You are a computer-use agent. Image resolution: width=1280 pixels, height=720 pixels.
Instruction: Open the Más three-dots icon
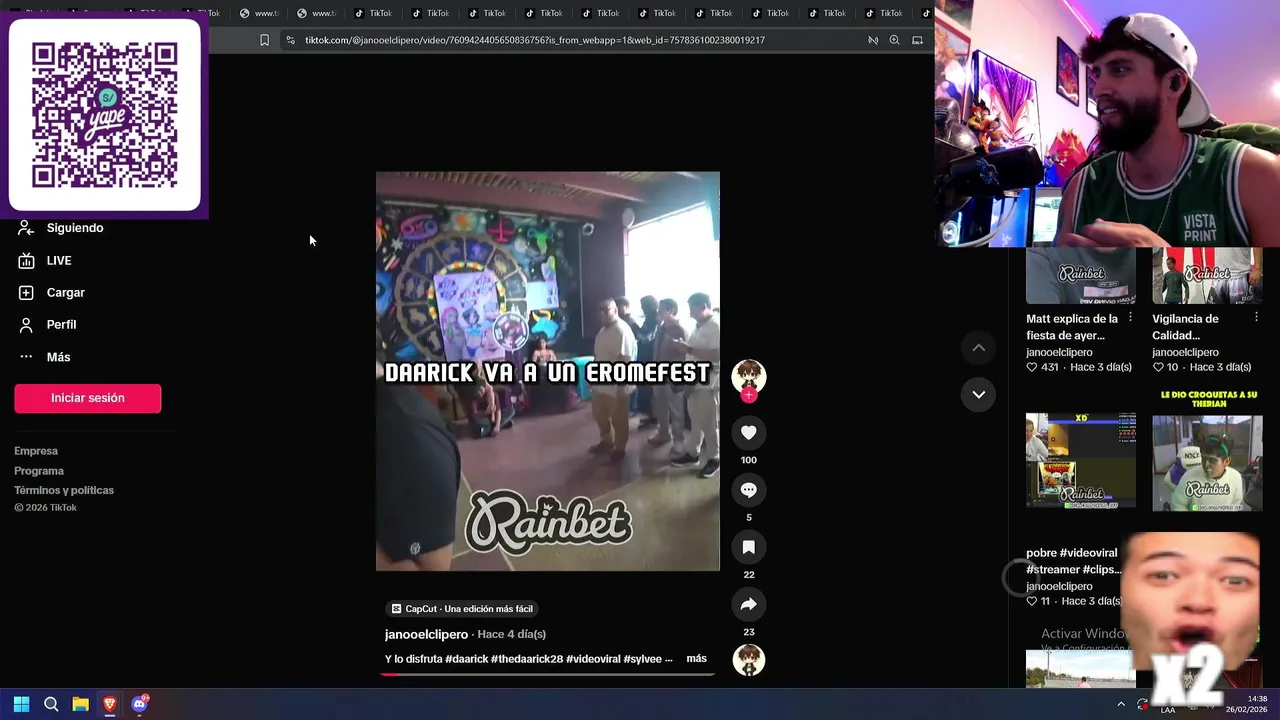click(x=26, y=357)
